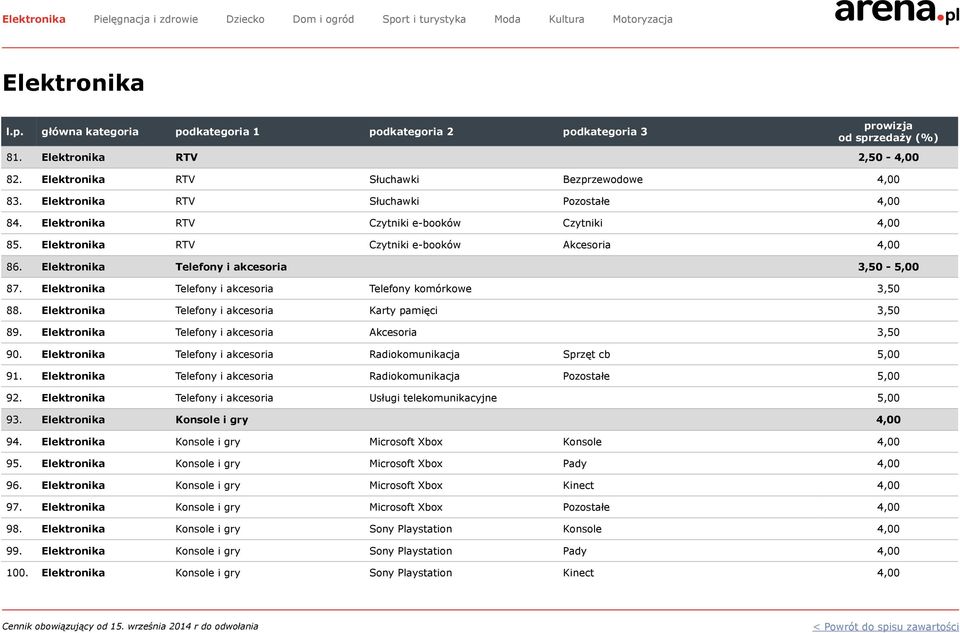Click the prowizja od sprzedaży header

tap(888, 132)
